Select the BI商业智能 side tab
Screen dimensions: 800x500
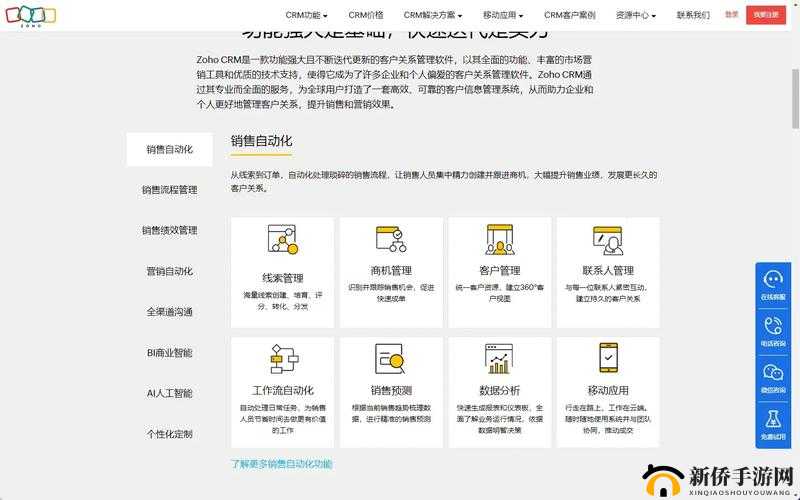(x=169, y=353)
